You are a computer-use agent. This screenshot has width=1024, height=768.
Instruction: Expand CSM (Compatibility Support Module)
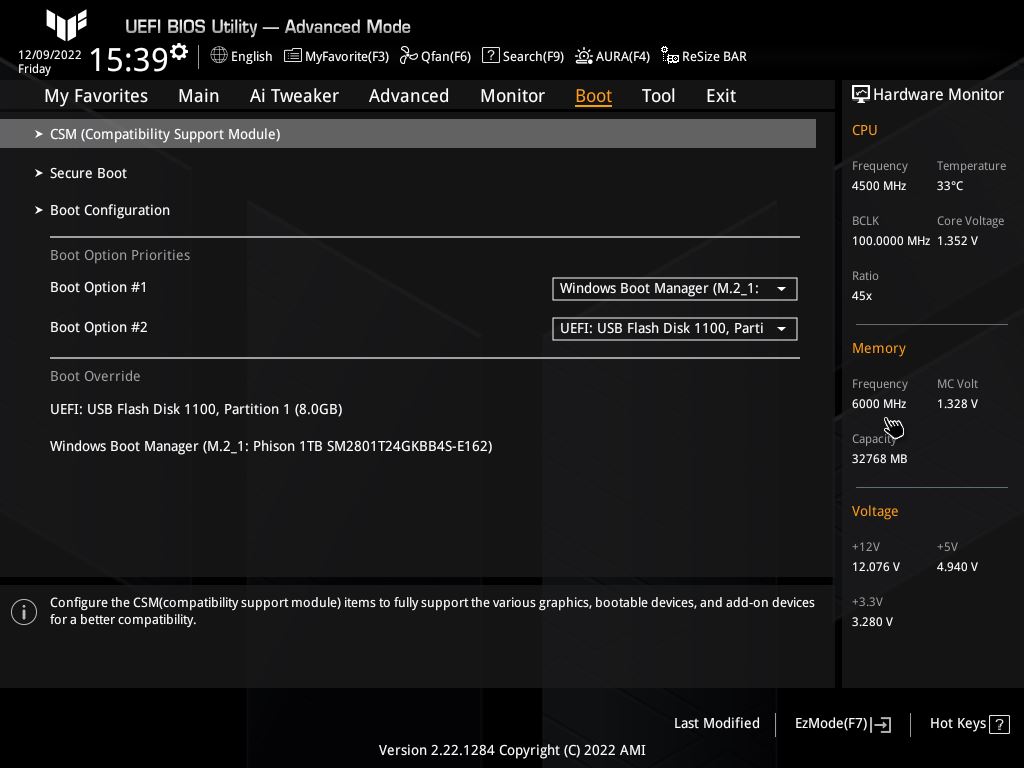(x=408, y=133)
